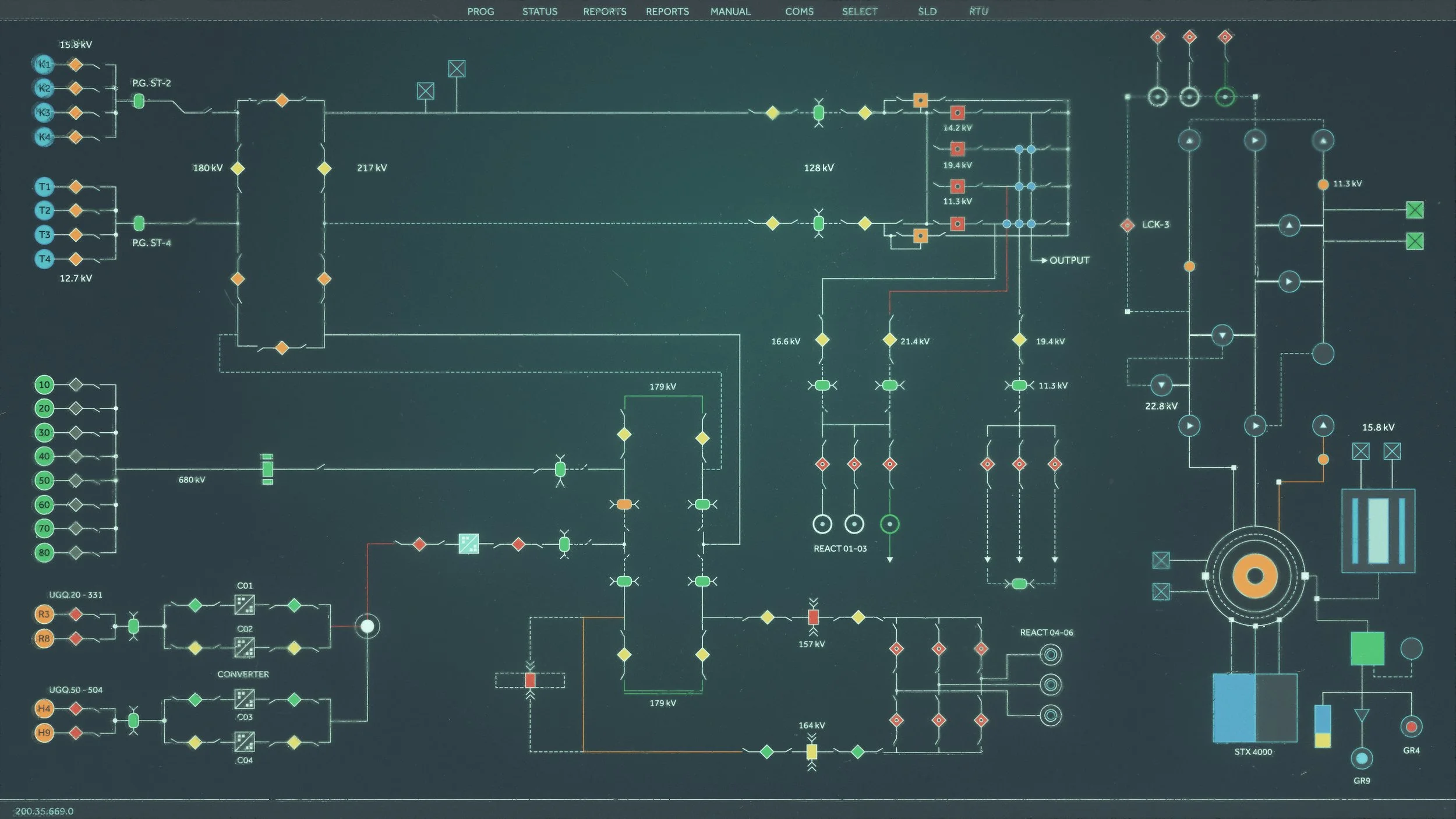The width and height of the screenshot is (1456, 819).
Task: Click the 680 kV line value
Action: point(192,480)
